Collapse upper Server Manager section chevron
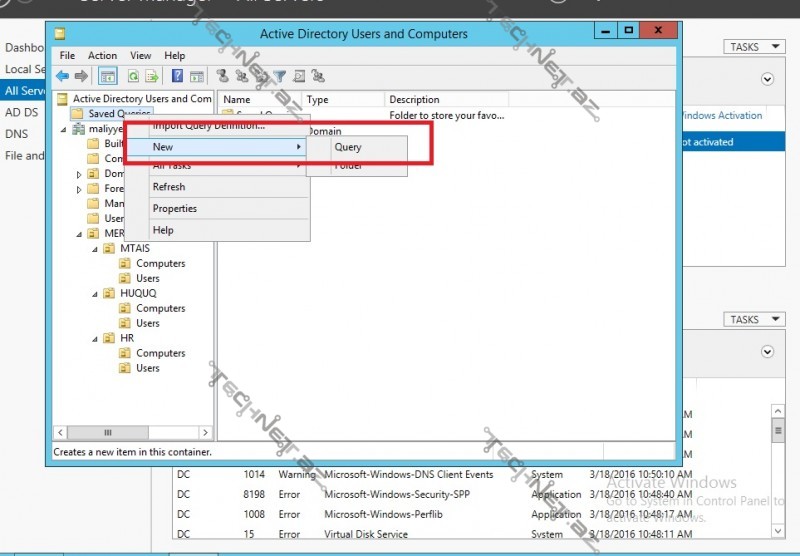This screenshot has width=800, height=556. click(x=767, y=79)
